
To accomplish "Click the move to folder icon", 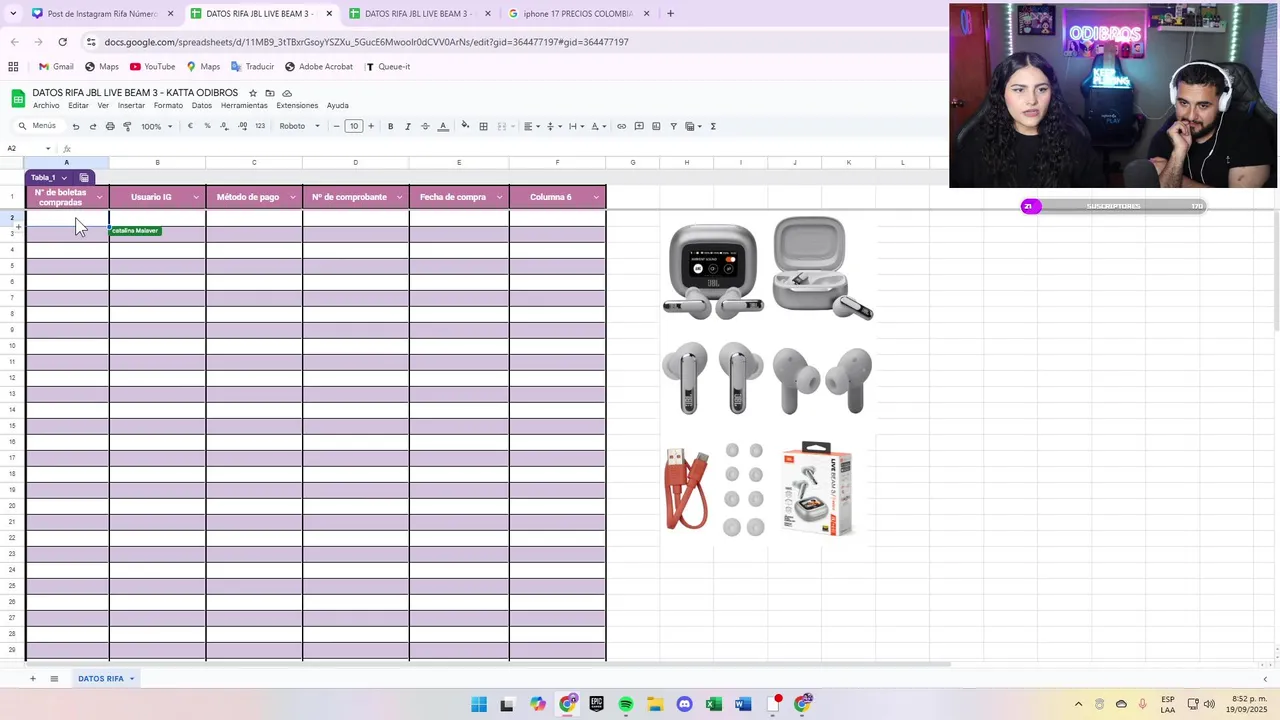I will click(270, 93).
